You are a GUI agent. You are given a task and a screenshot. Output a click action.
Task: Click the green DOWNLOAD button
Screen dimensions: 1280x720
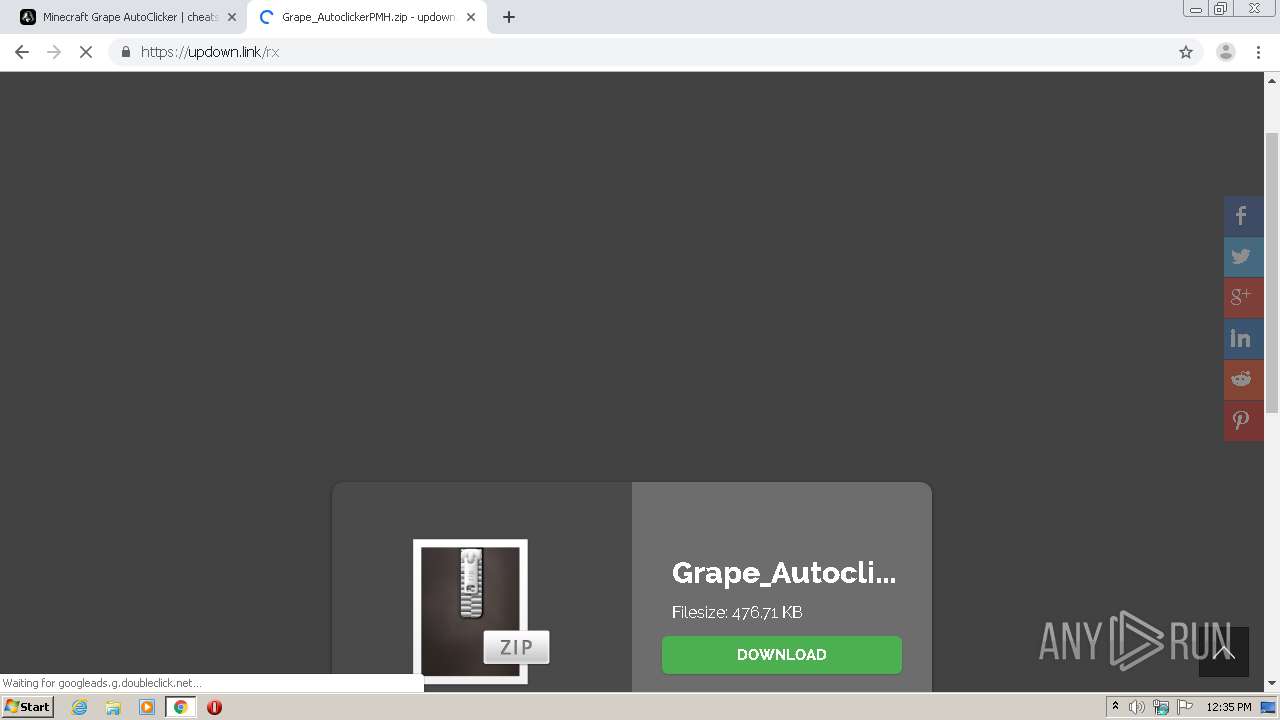[x=782, y=655]
